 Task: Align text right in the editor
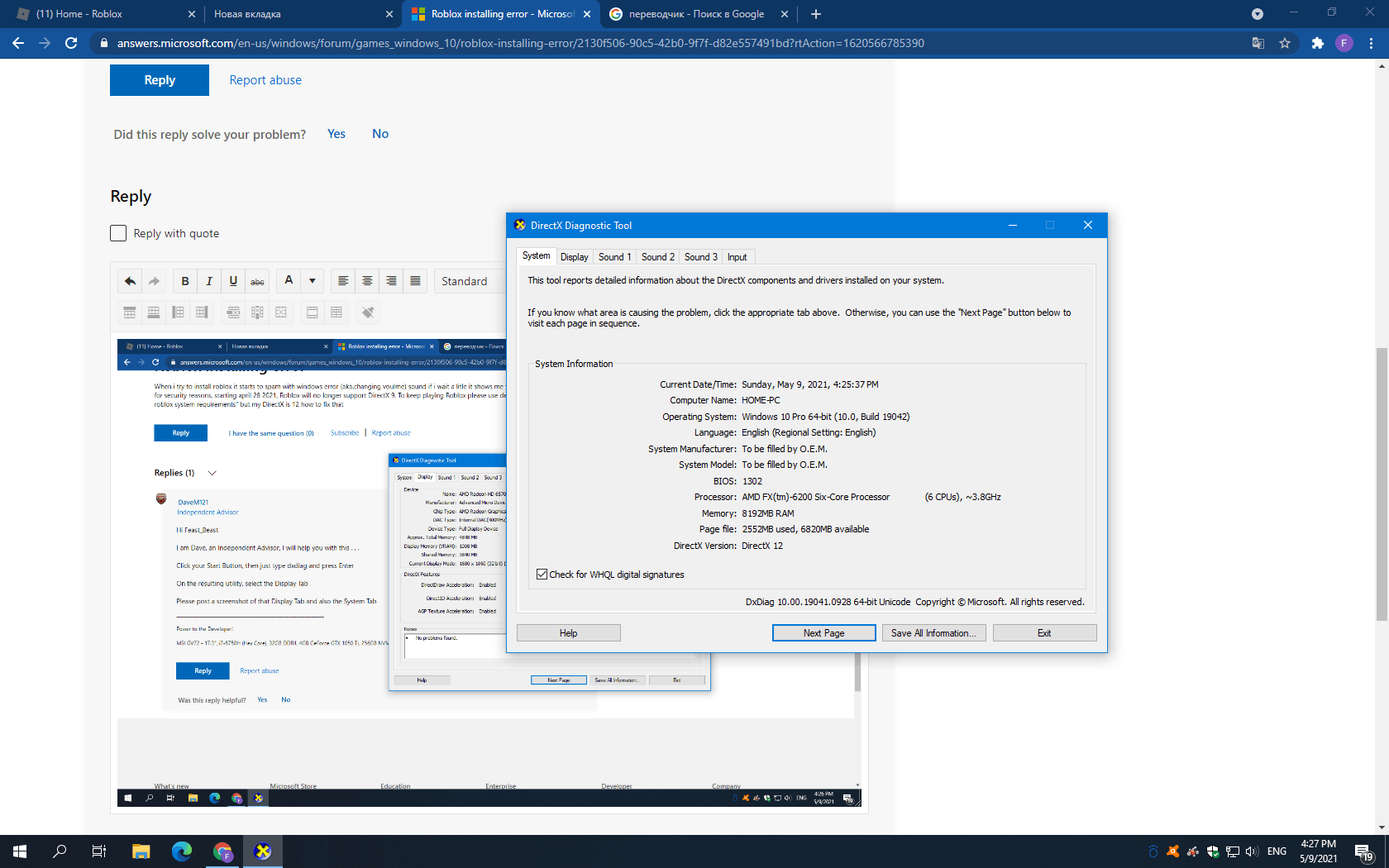click(x=391, y=281)
